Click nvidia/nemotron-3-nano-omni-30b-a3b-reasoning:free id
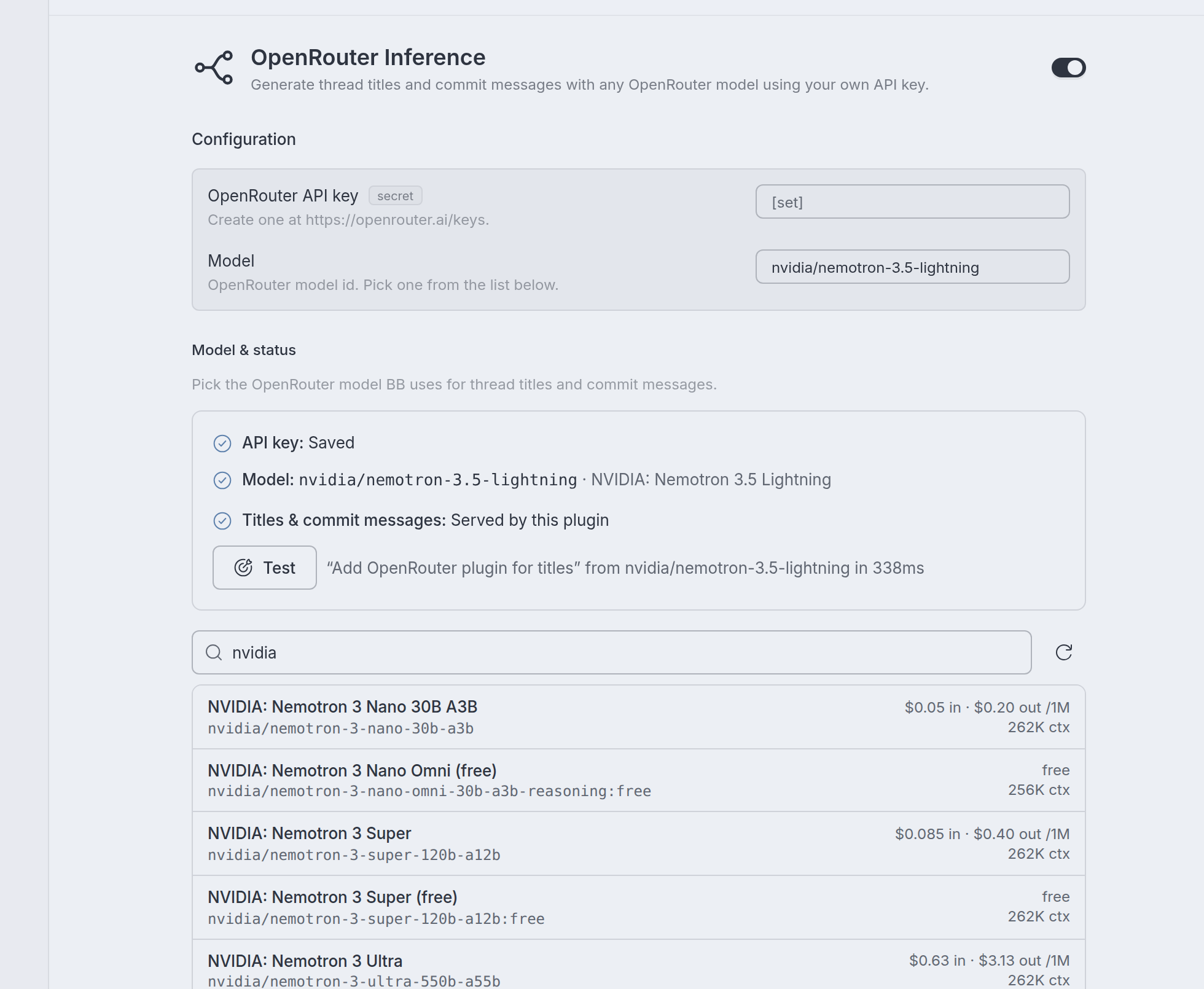Viewport: 1204px width, 989px height. pos(429,791)
